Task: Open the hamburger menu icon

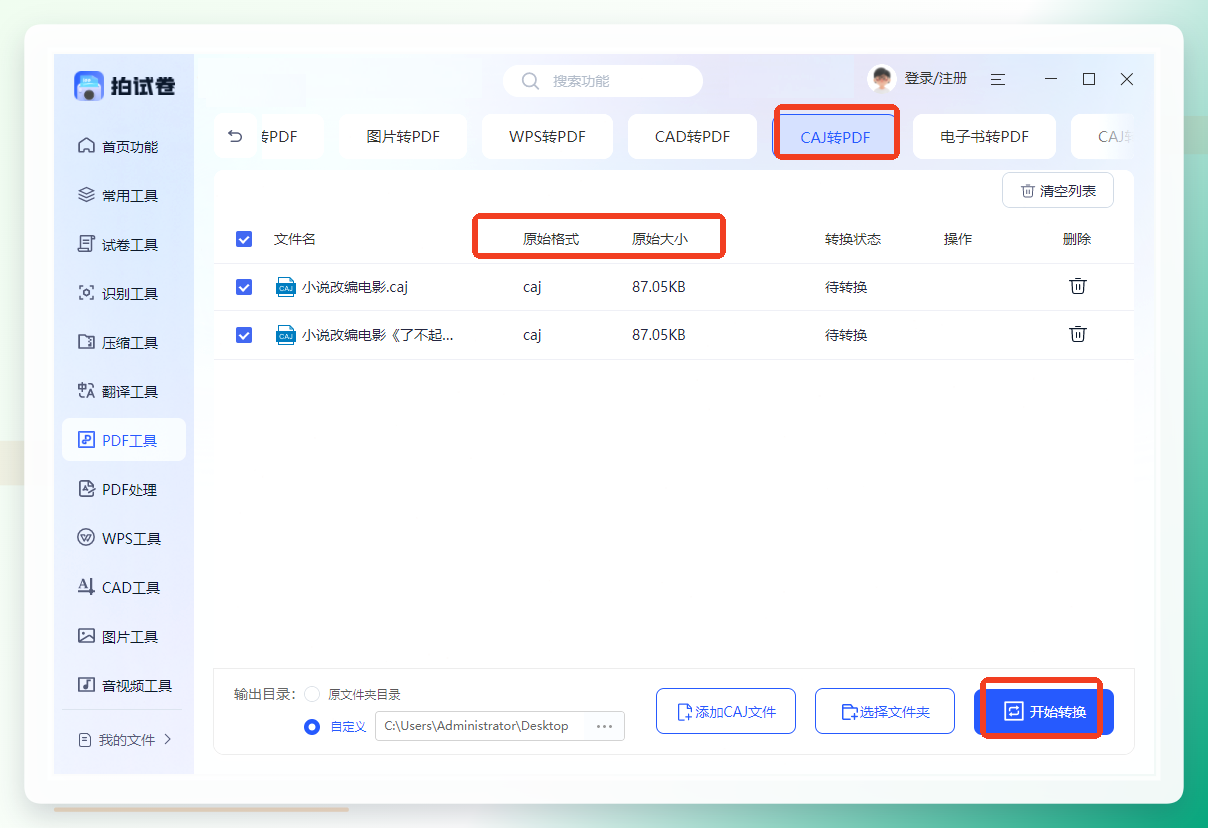Action: [998, 79]
